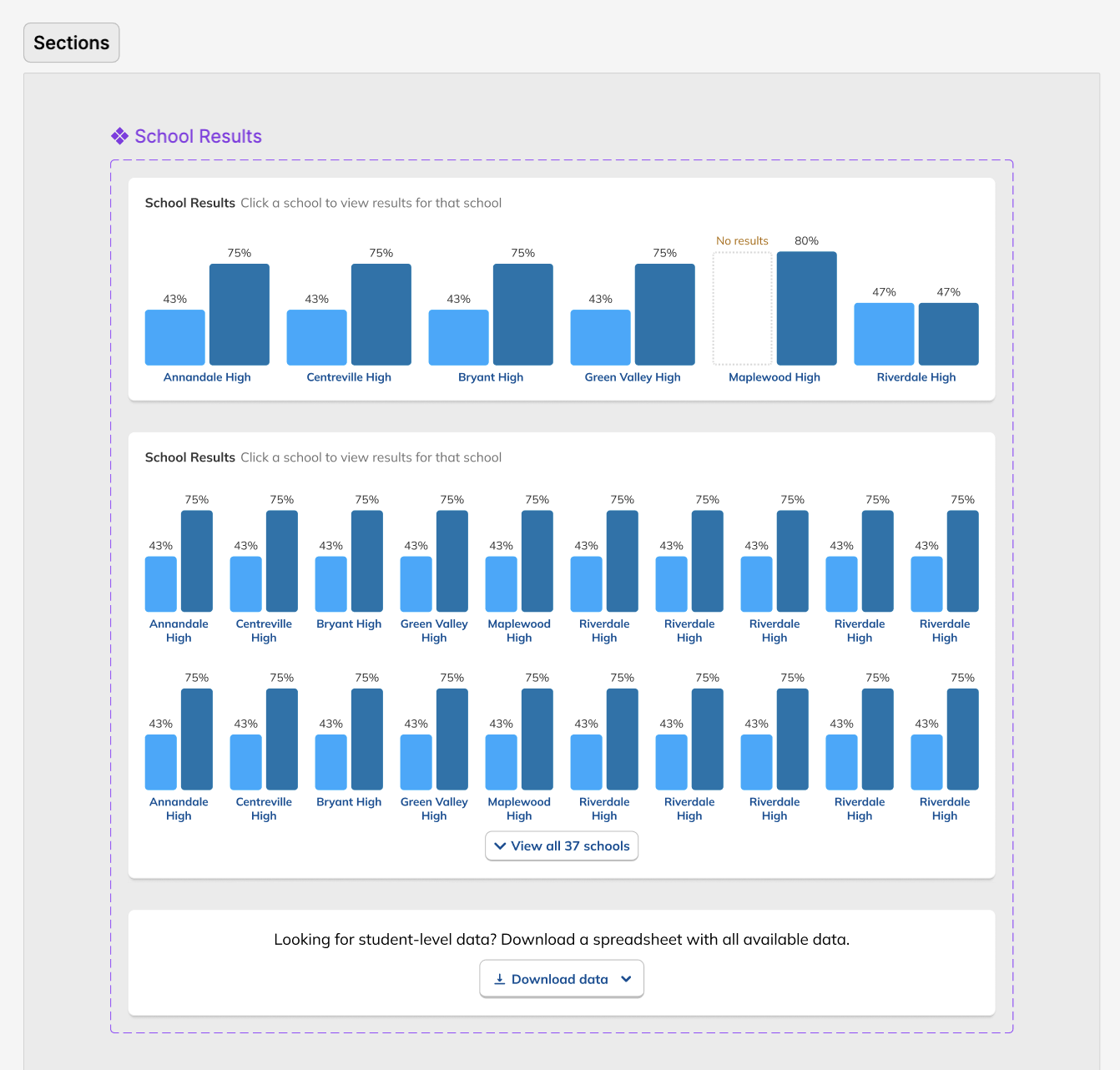The height and width of the screenshot is (1070, 1120).
Task: Choose Green Valley High in the top chart
Action: click(633, 377)
